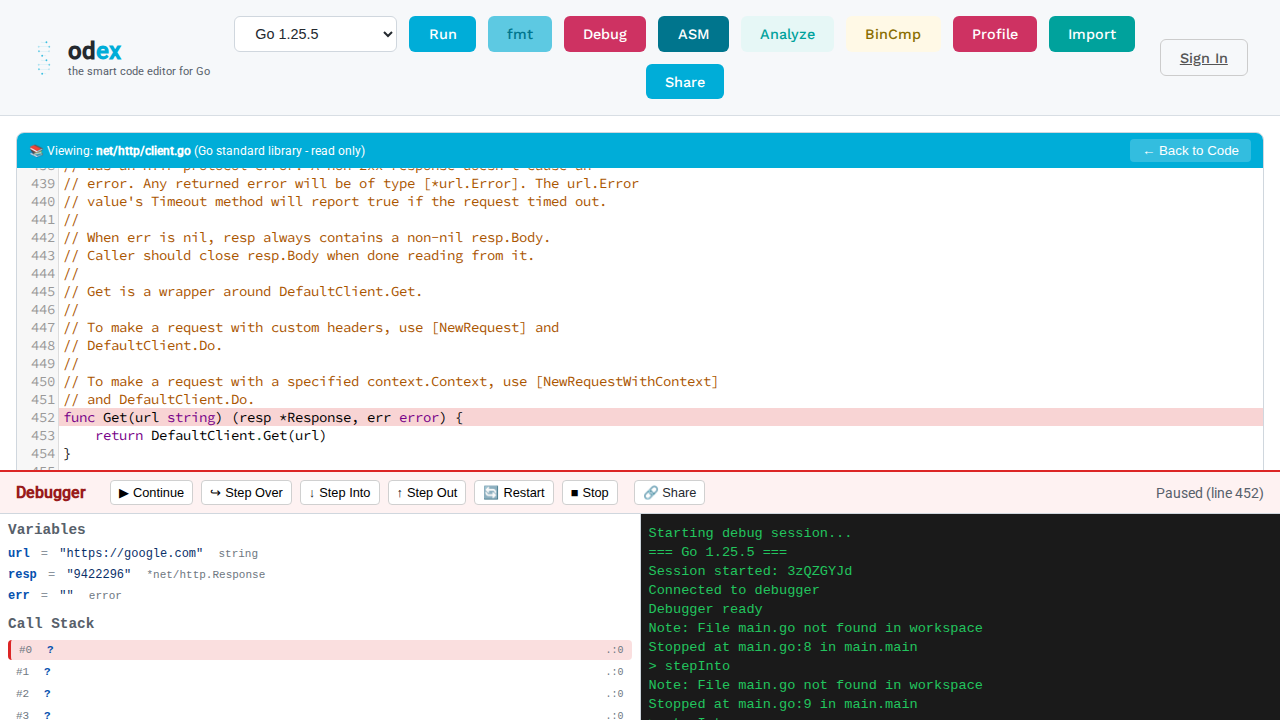This screenshot has height=720, width=1280.
Task: Step Out of the current frame
Action: coord(426,492)
